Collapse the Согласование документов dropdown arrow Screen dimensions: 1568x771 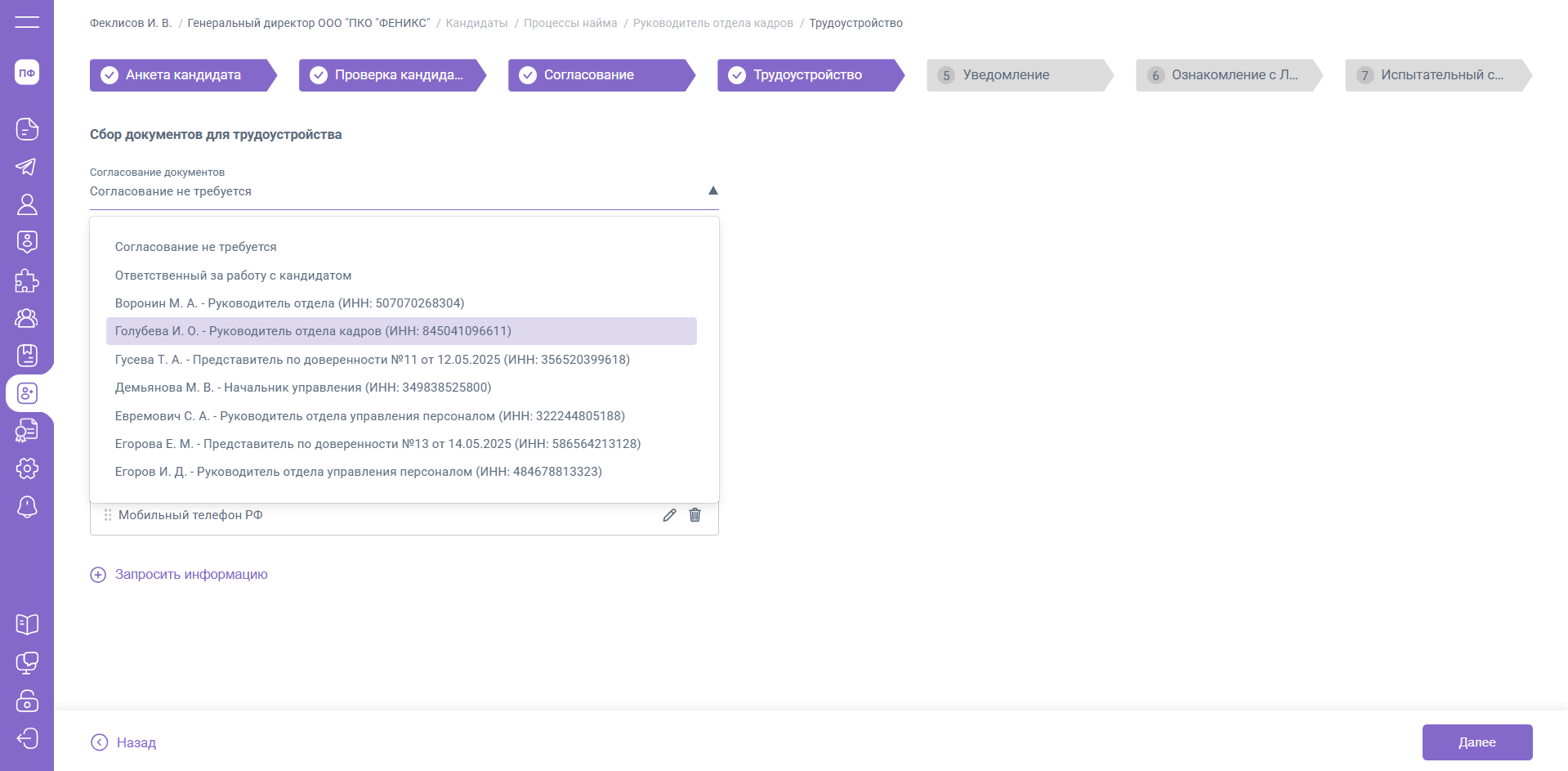pos(713,191)
